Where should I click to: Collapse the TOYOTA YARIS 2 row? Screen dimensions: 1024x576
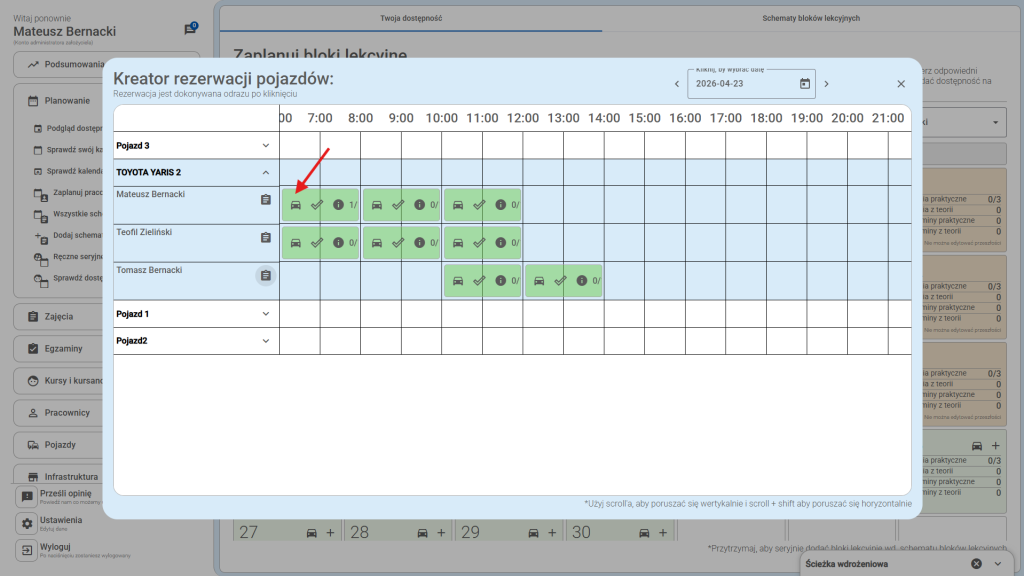tap(265, 172)
